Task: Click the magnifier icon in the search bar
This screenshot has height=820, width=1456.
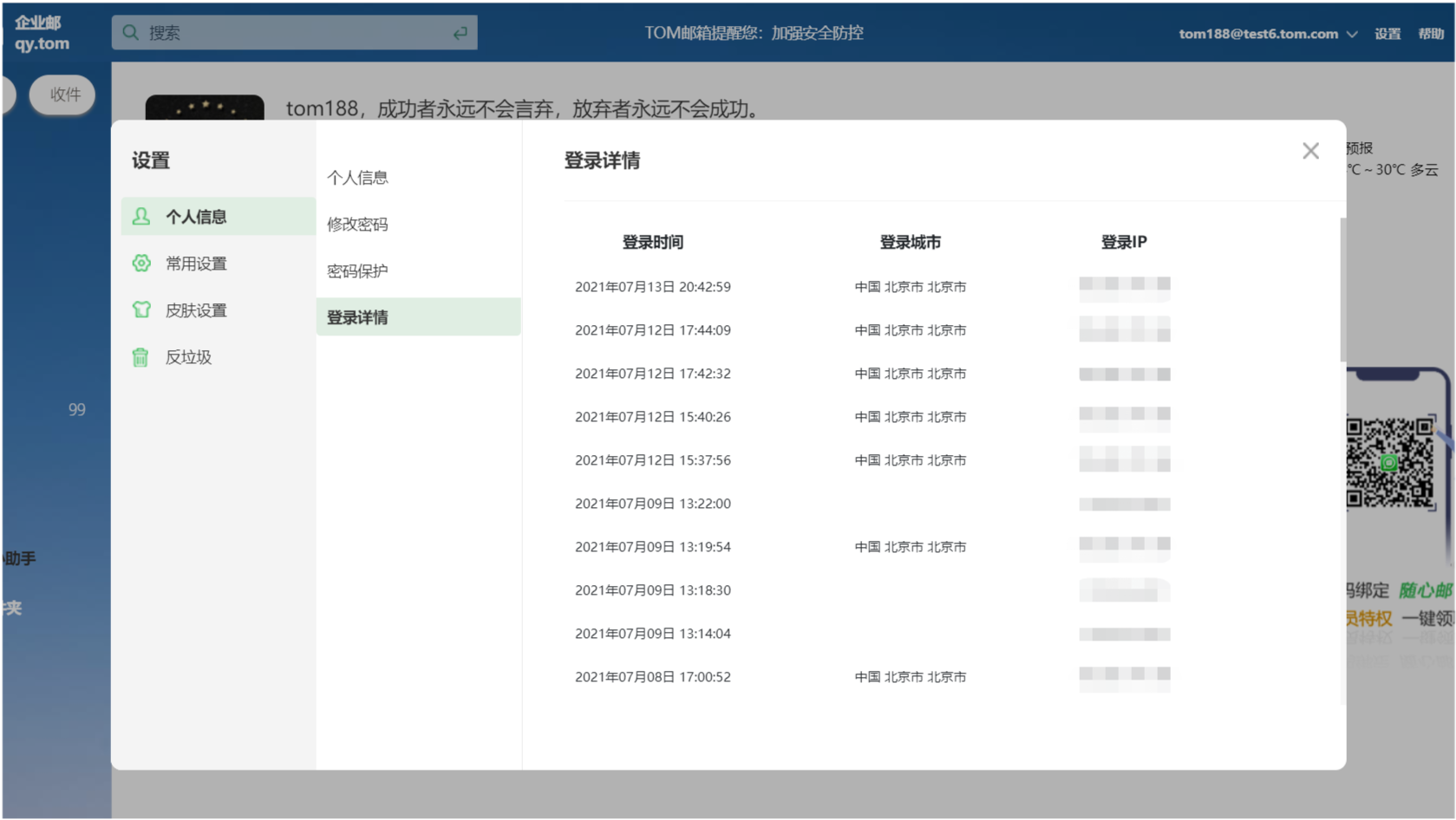Action: pyautogui.click(x=130, y=31)
